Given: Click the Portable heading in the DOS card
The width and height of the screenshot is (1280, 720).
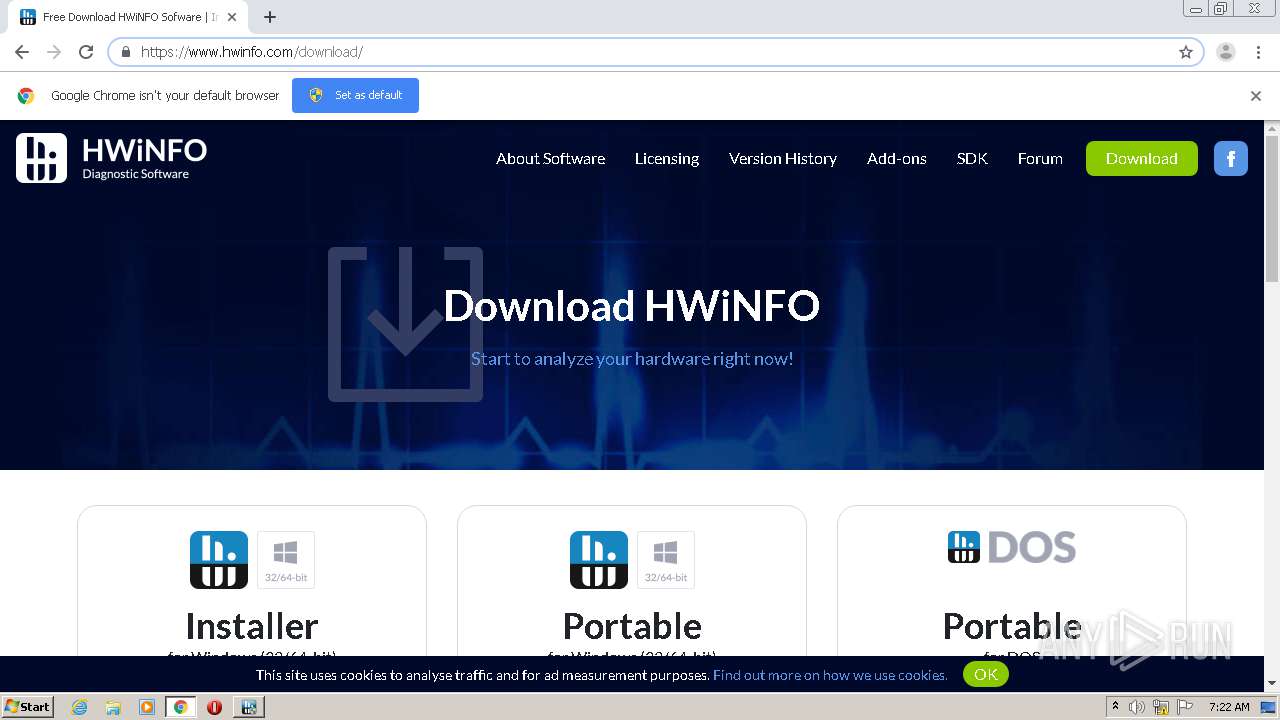Looking at the screenshot, I should 1012,626.
